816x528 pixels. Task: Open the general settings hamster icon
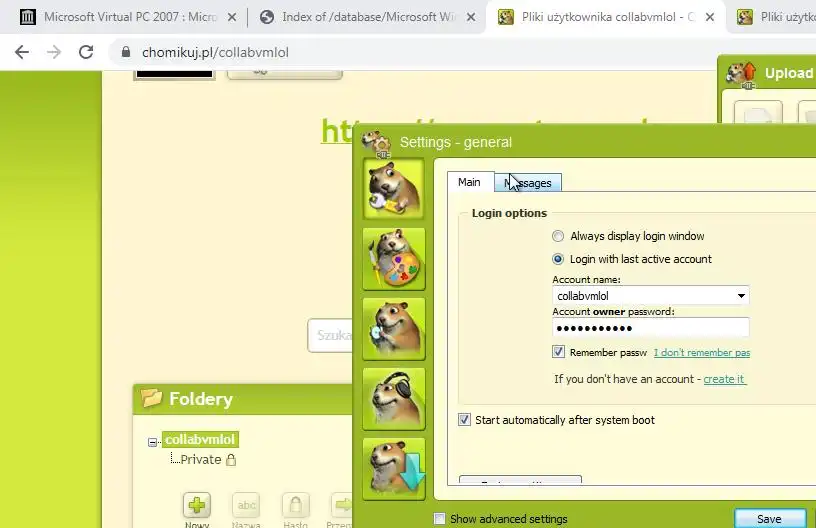[x=394, y=189]
